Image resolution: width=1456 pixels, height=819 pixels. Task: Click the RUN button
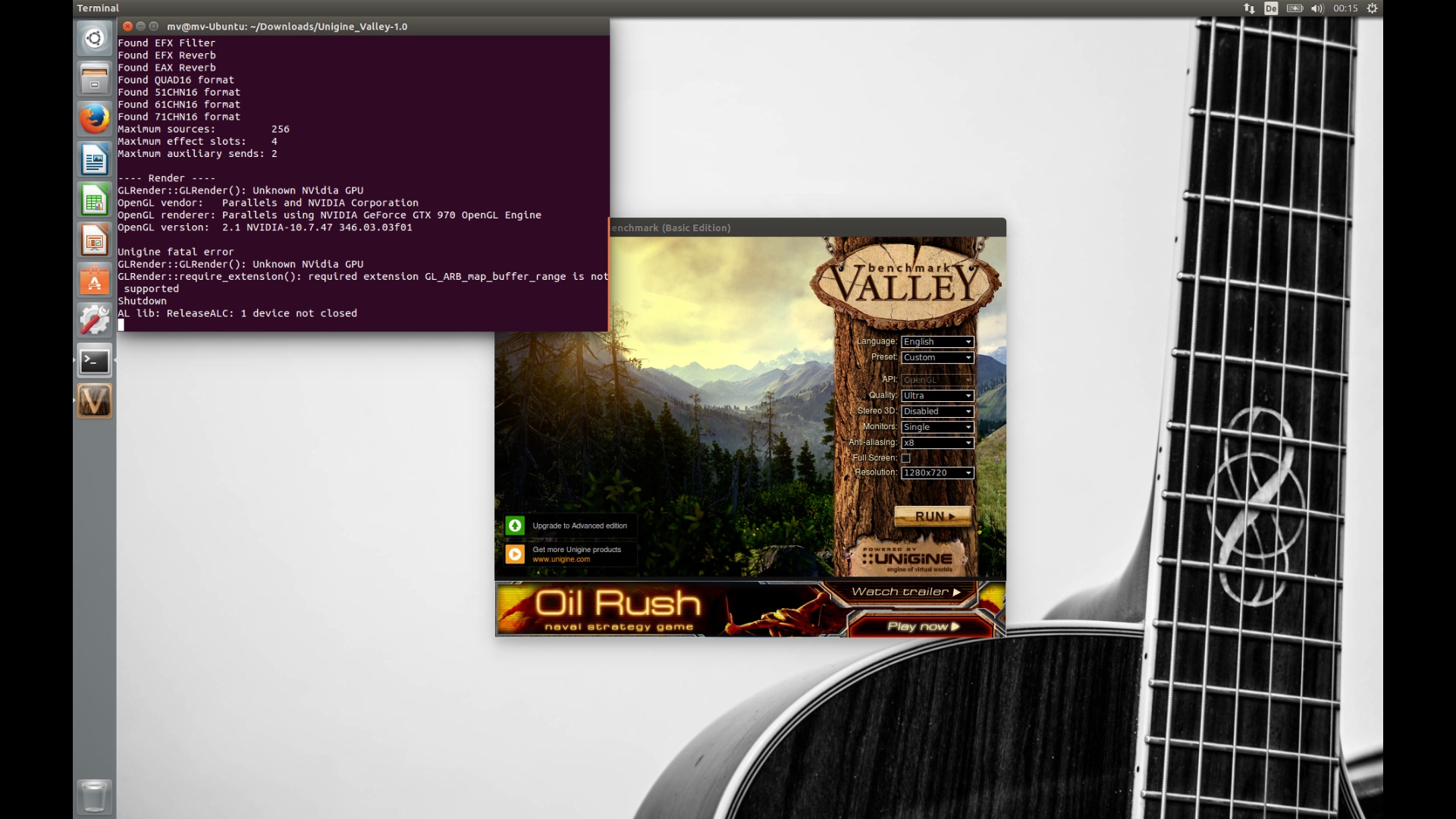pyautogui.click(x=933, y=516)
